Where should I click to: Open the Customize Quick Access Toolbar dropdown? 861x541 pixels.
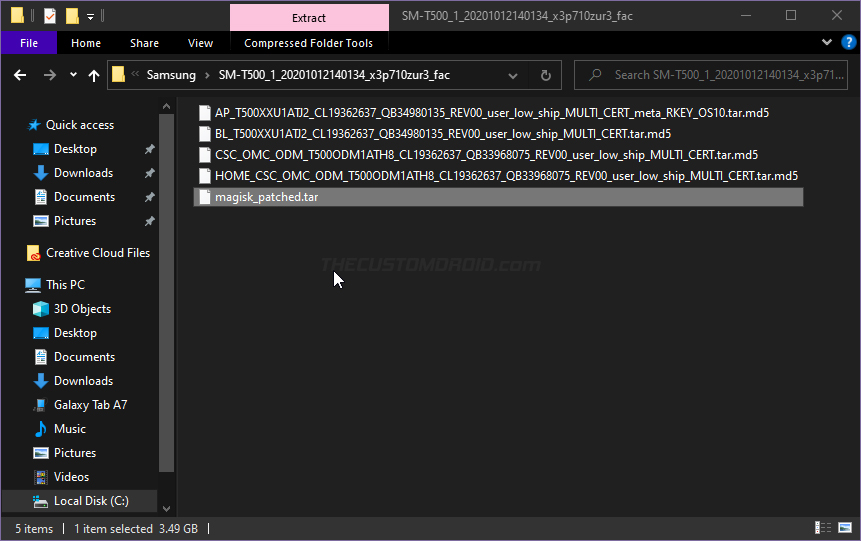click(91, 16)
